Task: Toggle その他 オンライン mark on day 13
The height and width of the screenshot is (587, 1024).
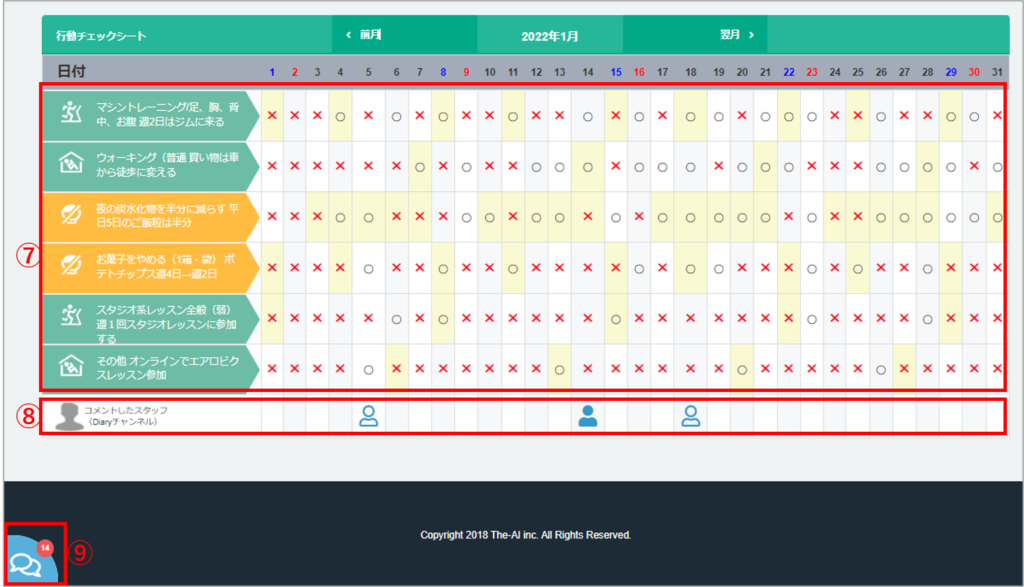Action: (560, 369)
